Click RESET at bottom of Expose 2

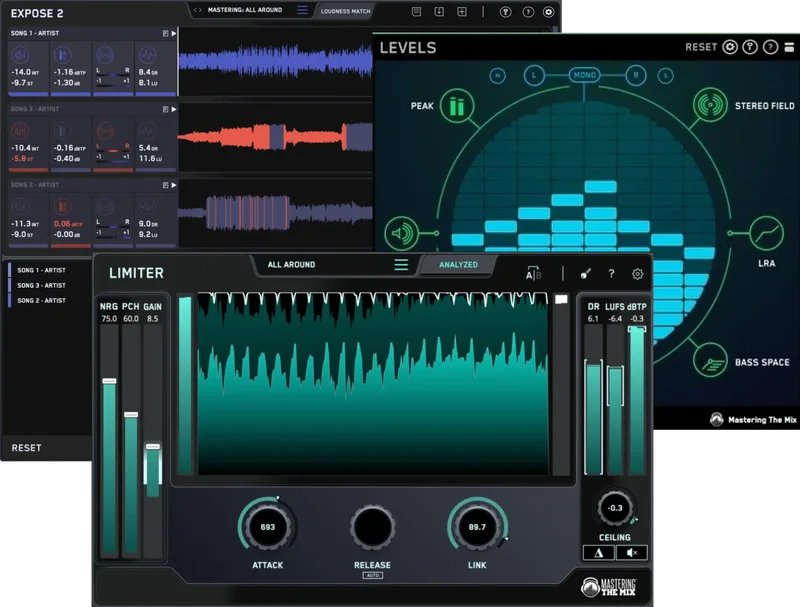click(x=27, y=448)
